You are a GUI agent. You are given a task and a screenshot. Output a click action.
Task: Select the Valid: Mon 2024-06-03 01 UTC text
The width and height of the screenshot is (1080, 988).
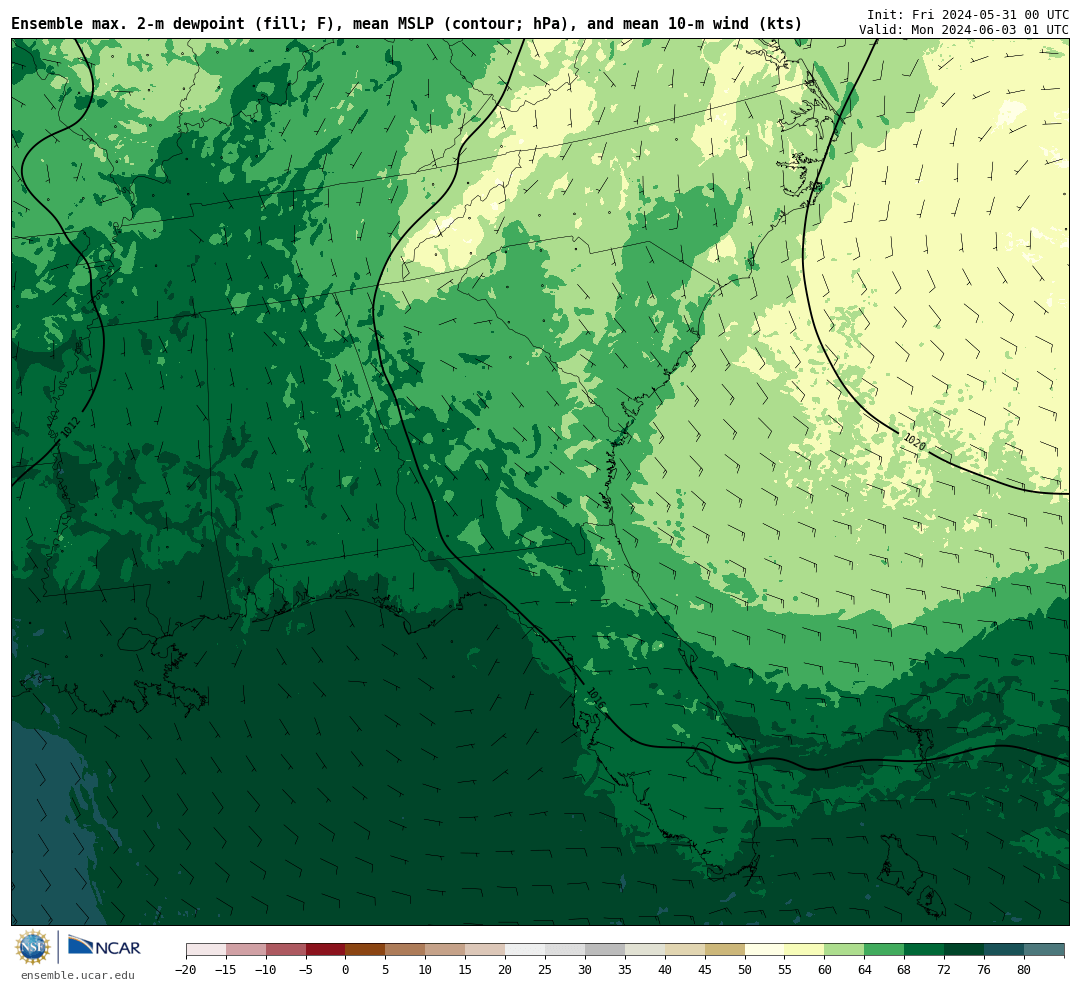pyautogui.click(x=964, y=30)
